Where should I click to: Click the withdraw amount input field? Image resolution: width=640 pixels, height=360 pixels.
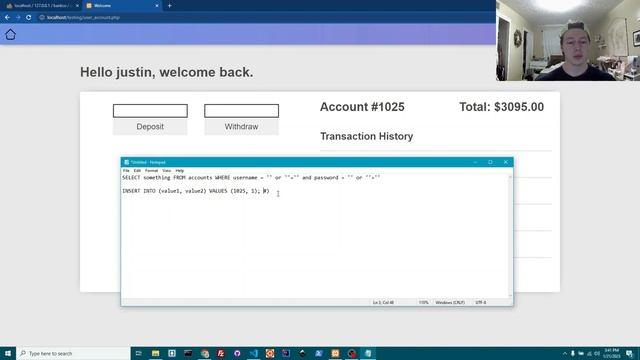click(x=242, y=111)
